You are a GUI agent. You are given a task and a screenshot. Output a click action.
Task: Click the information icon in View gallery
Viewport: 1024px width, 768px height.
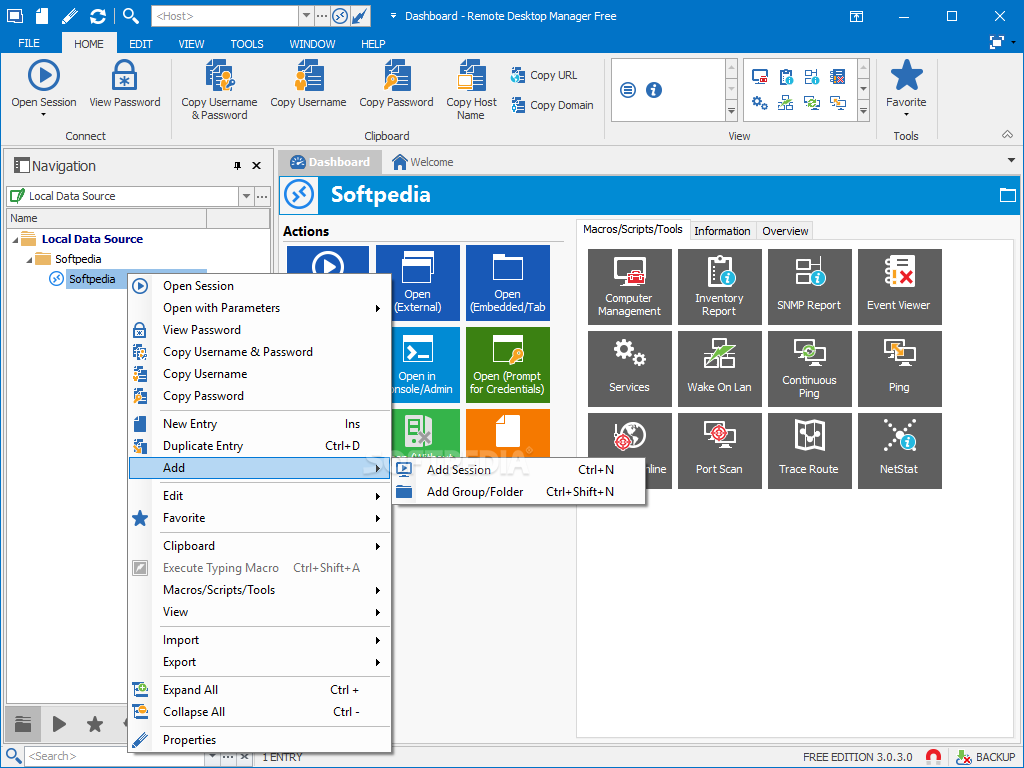[654, 90]
